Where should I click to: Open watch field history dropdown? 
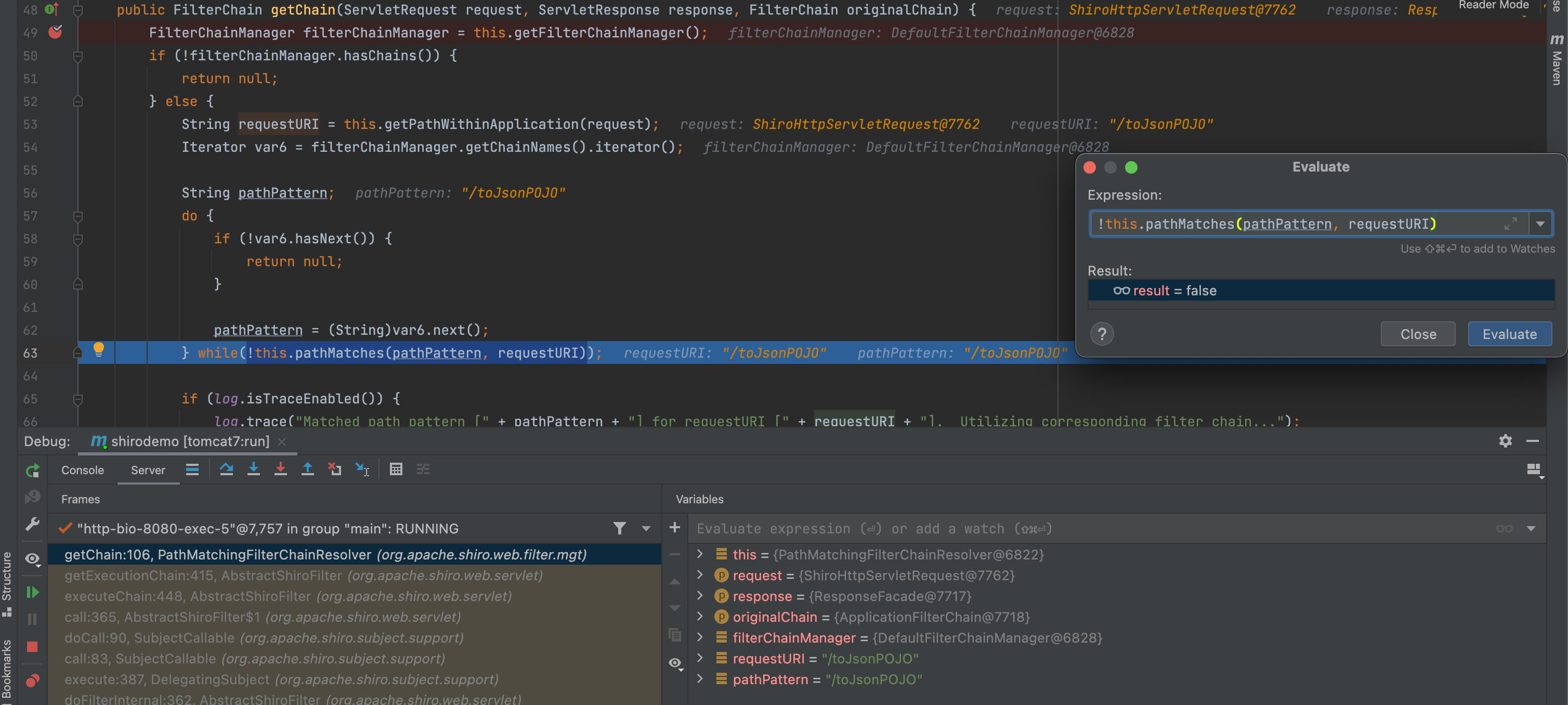[1531, 528]
